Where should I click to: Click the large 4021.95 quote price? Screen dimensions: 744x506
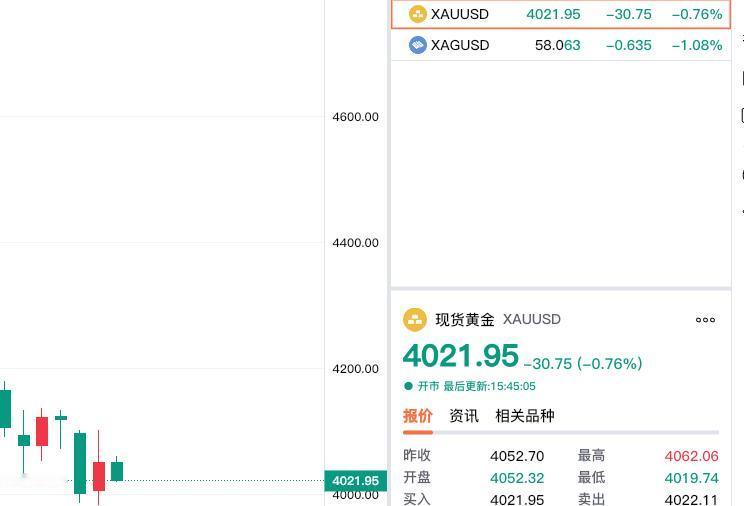click(461, 356)
